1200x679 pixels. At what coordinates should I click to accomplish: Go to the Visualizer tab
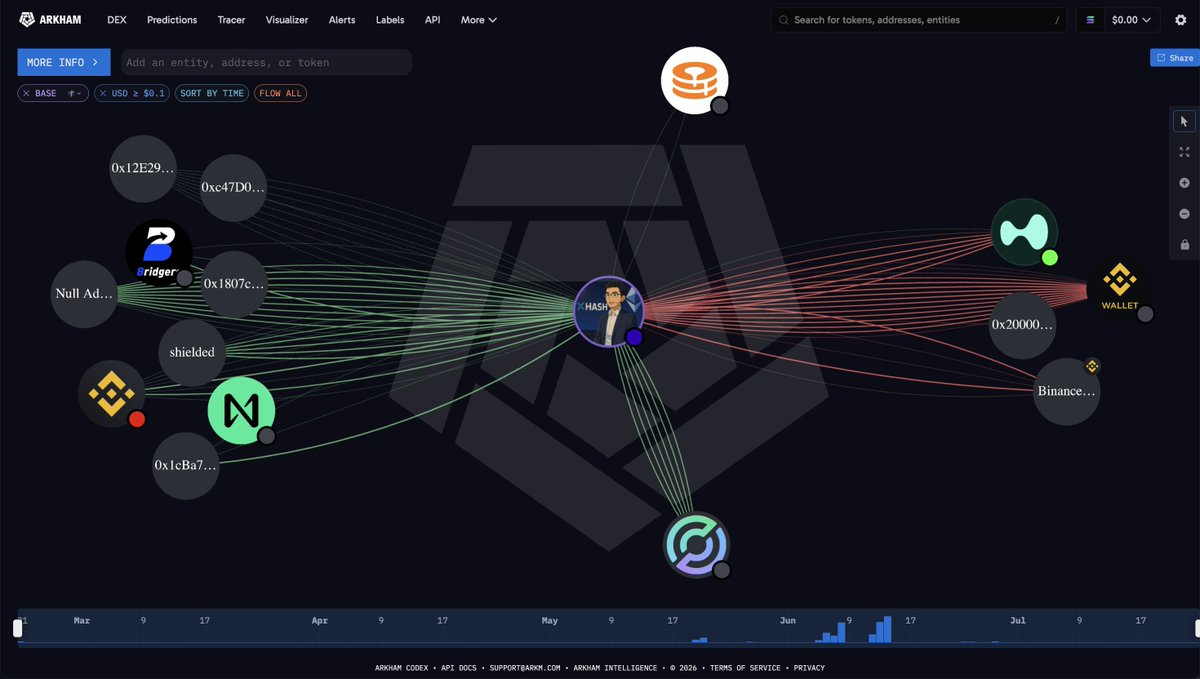287,20
